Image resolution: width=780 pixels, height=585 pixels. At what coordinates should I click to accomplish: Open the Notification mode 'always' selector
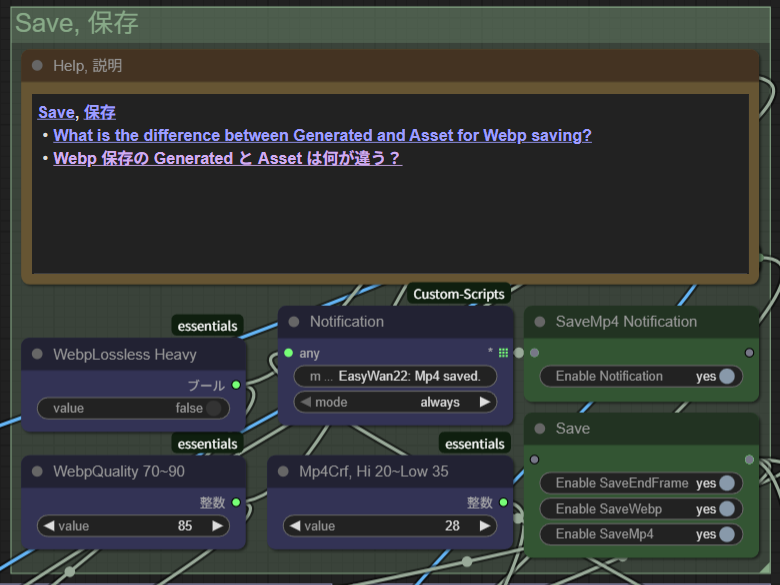pyautogui.click(x=396, y=402)
